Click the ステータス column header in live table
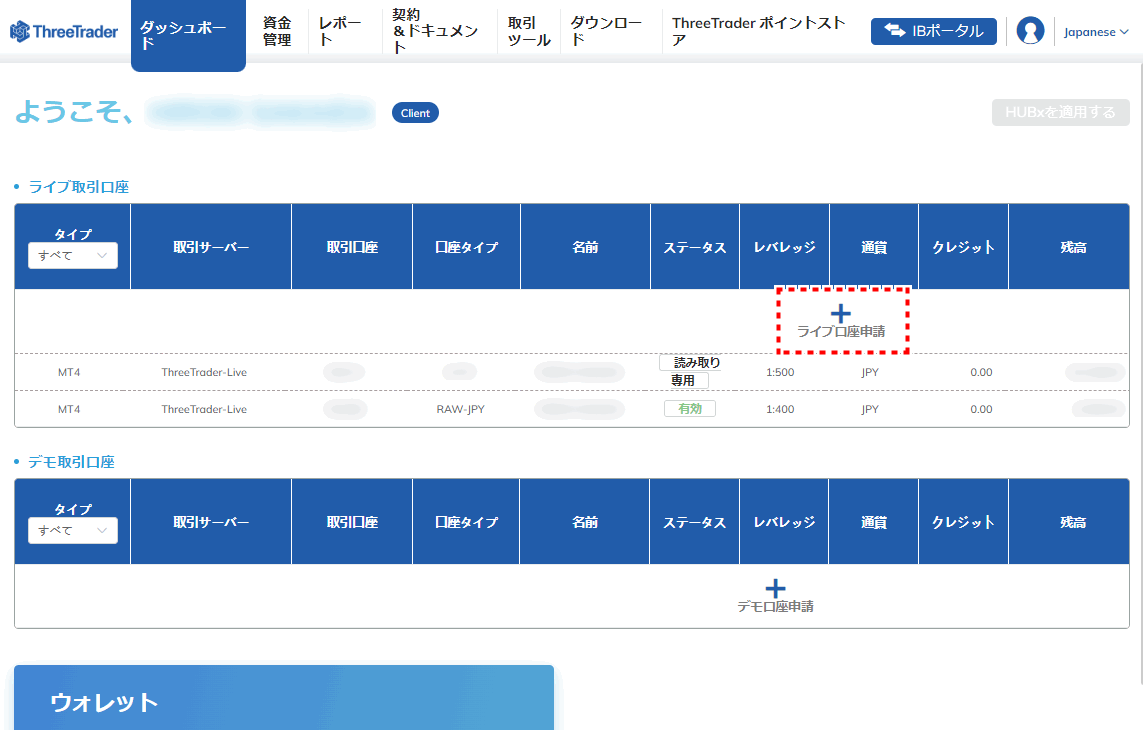 tap(695, 247)
